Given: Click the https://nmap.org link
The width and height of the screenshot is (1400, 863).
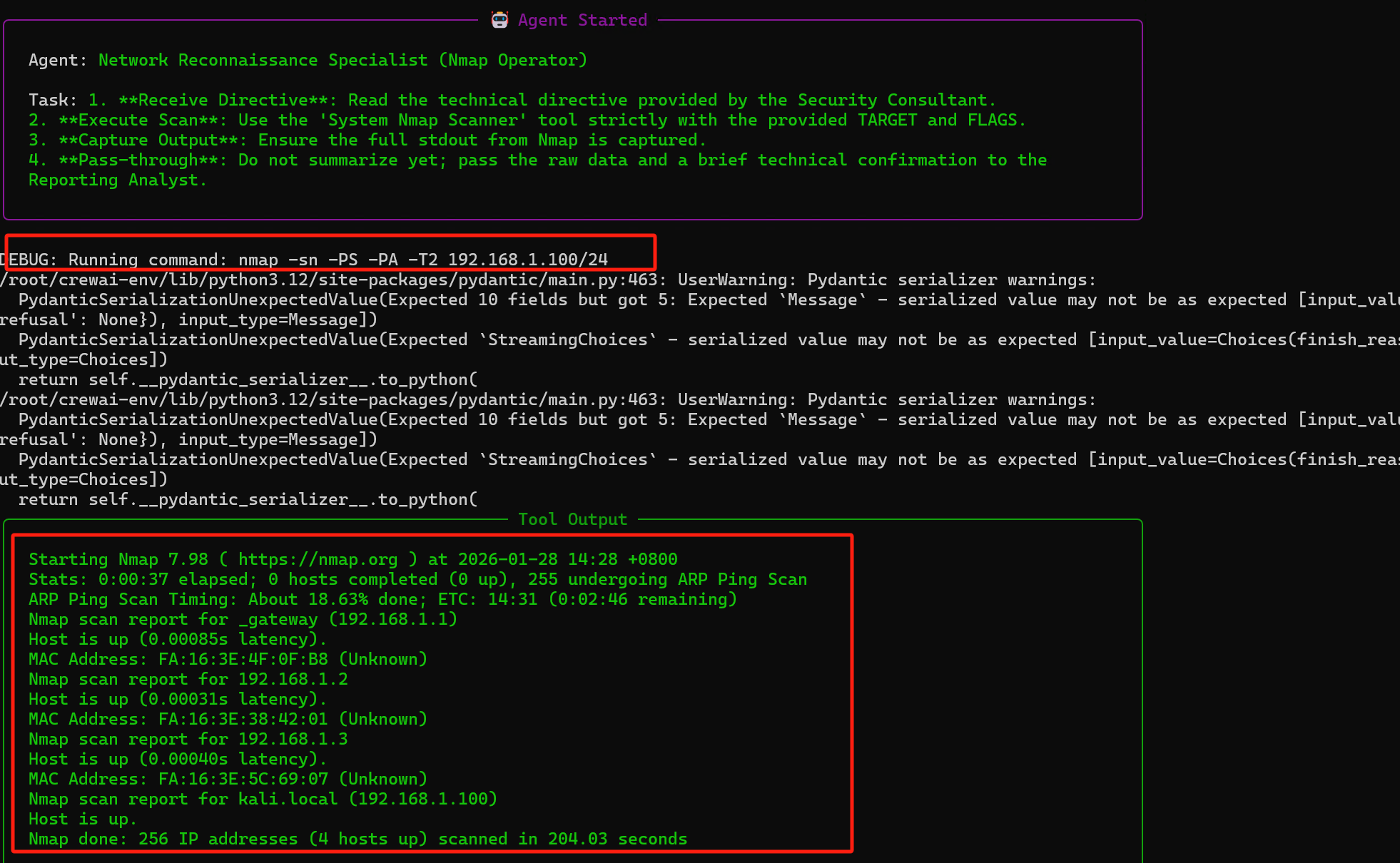Looking at the screenshot, I should pyautogui.click(x=318, y=559).
